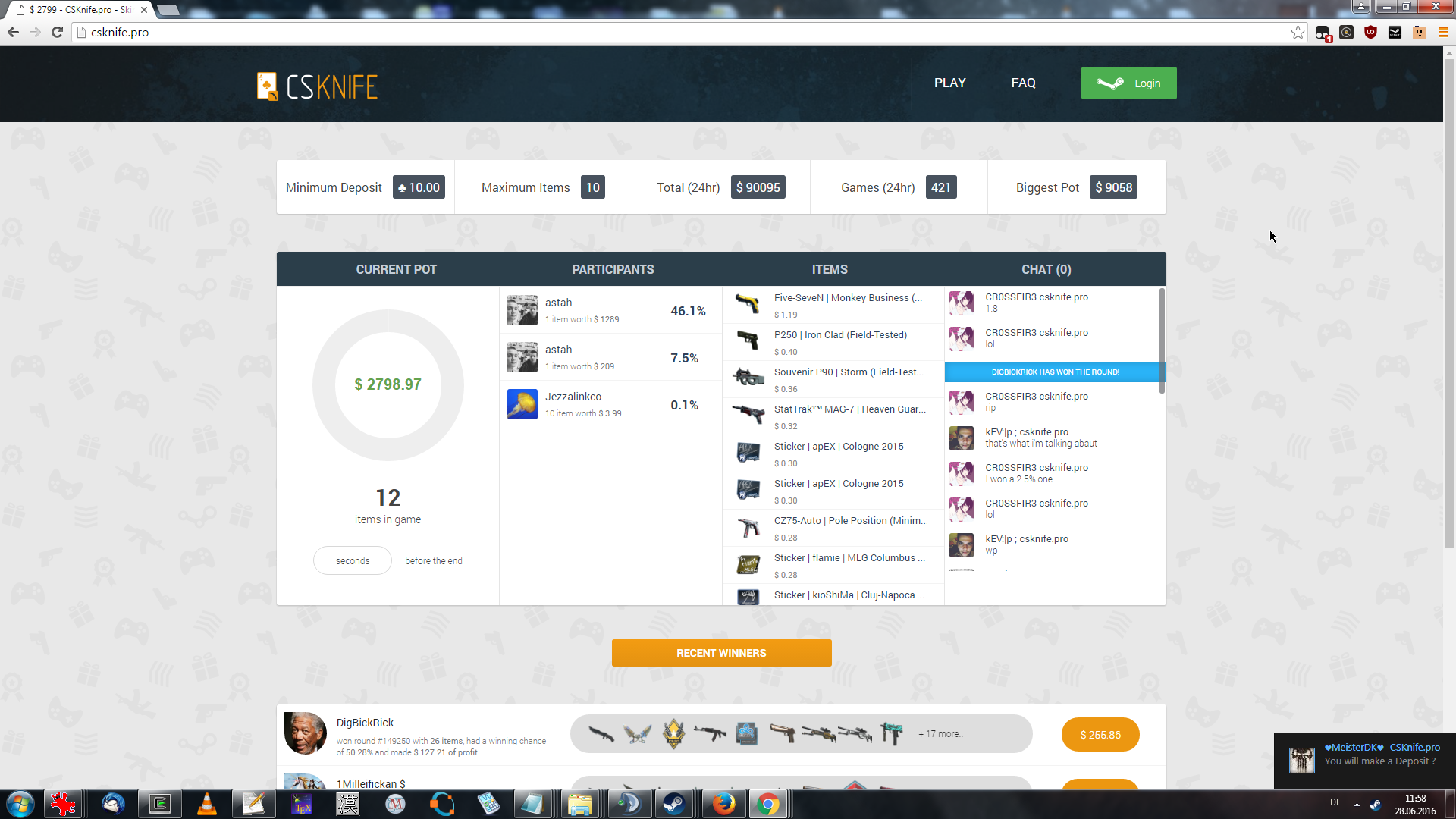Click Jezzalinkco participant avatar
Image resolution: width=1456 pixels, height=819 pixels.
point(522,404)
